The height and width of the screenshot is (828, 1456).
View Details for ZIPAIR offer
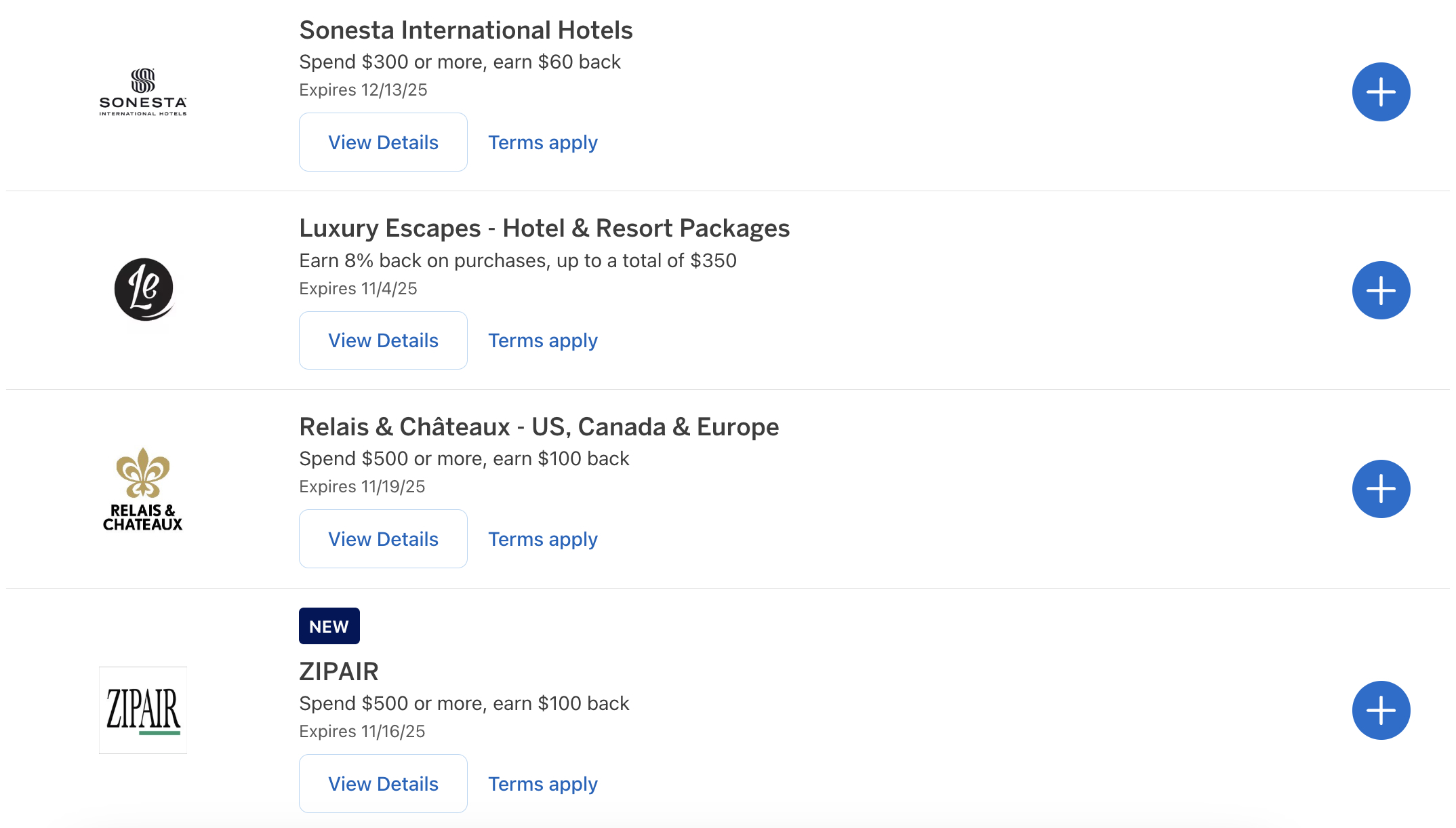pyautogui.click(x=383, y=784)
